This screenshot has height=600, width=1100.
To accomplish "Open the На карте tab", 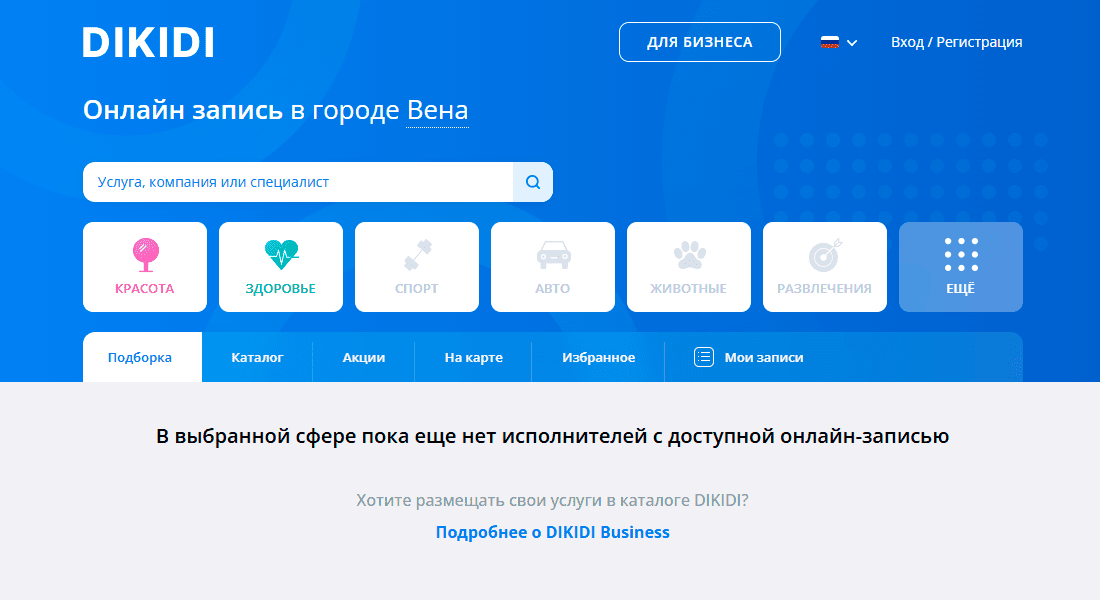I will click(x=474, y=357).
